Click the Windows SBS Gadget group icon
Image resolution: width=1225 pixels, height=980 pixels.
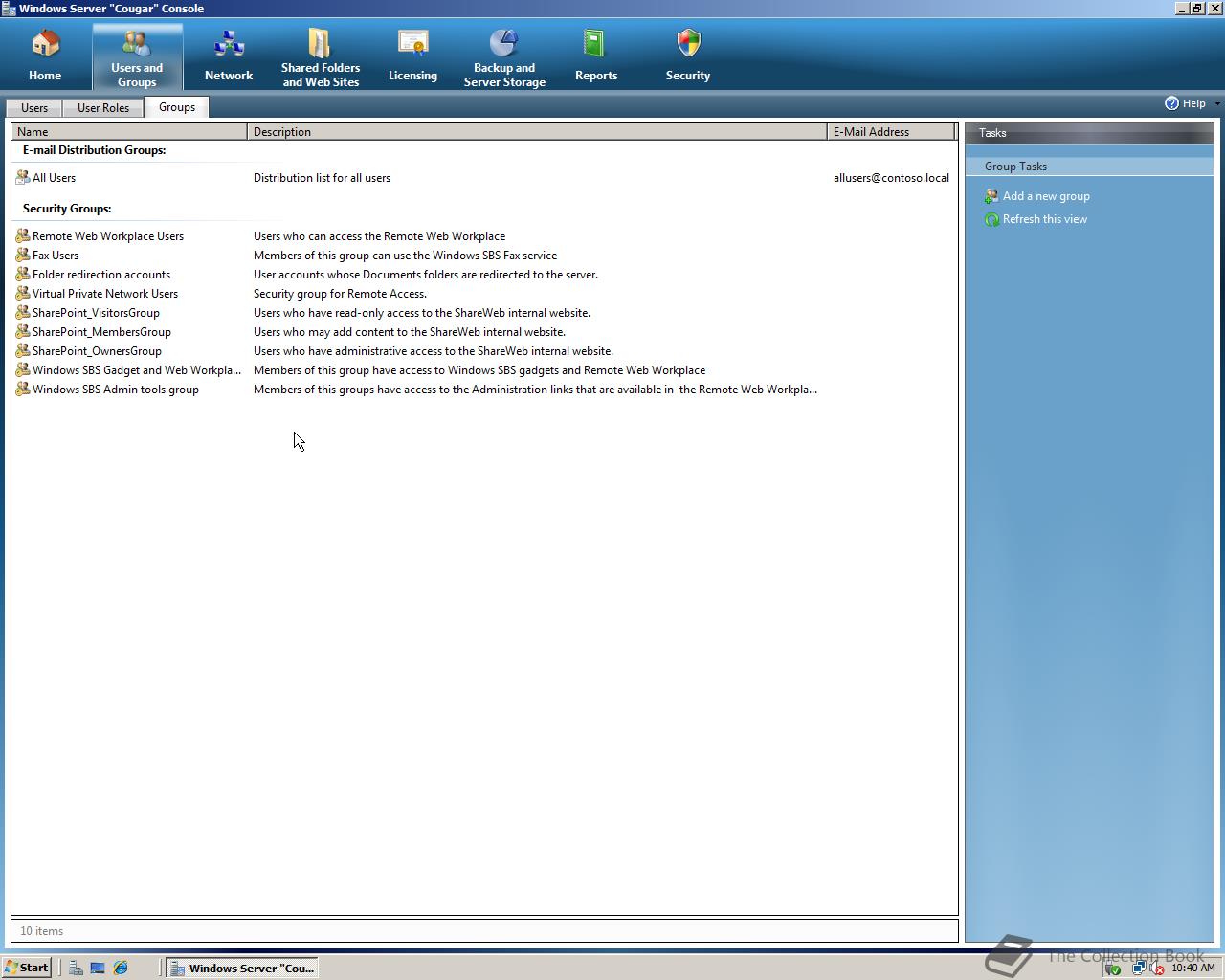click(x=23, y=370)
